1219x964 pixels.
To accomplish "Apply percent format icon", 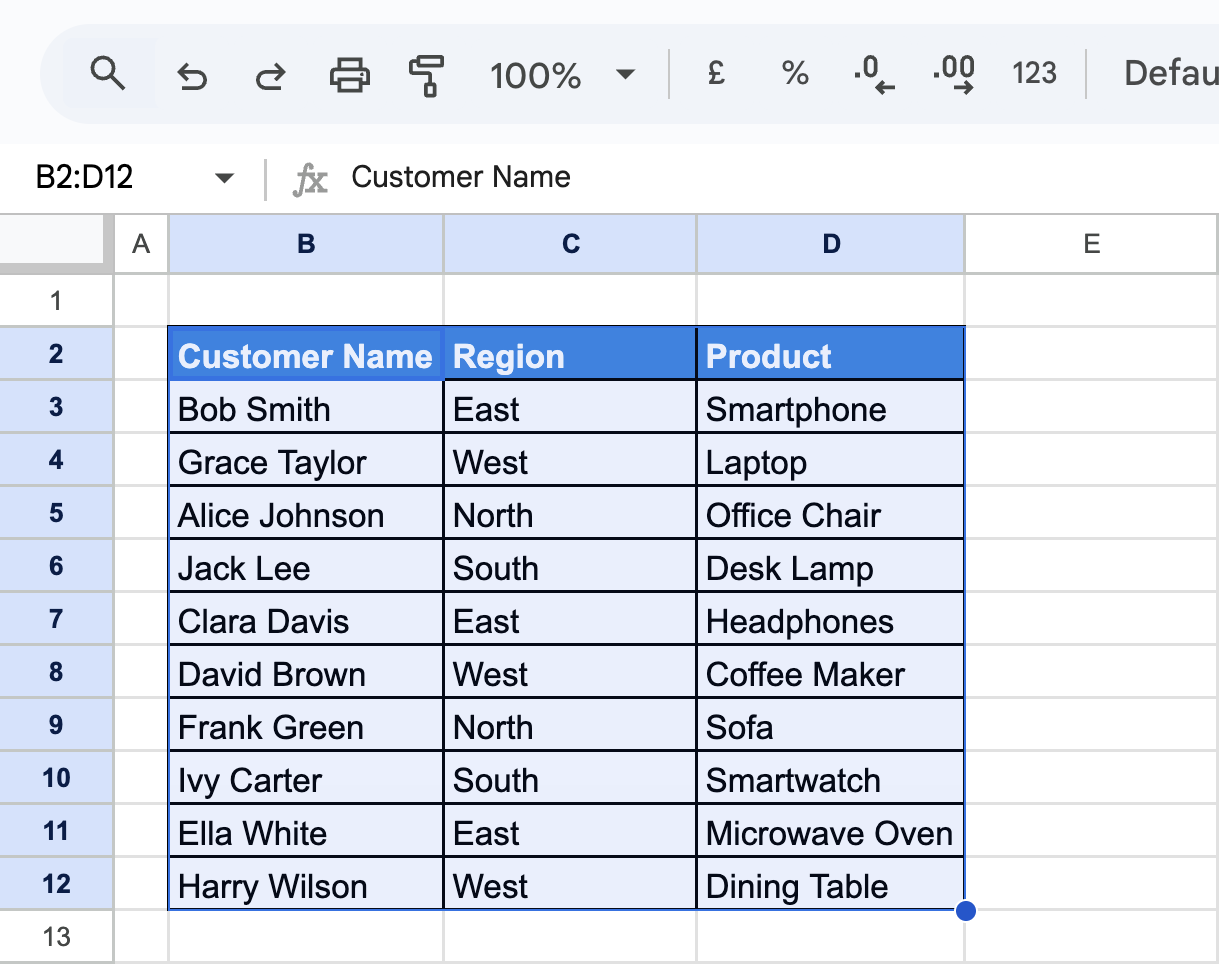I will [795, 73].
